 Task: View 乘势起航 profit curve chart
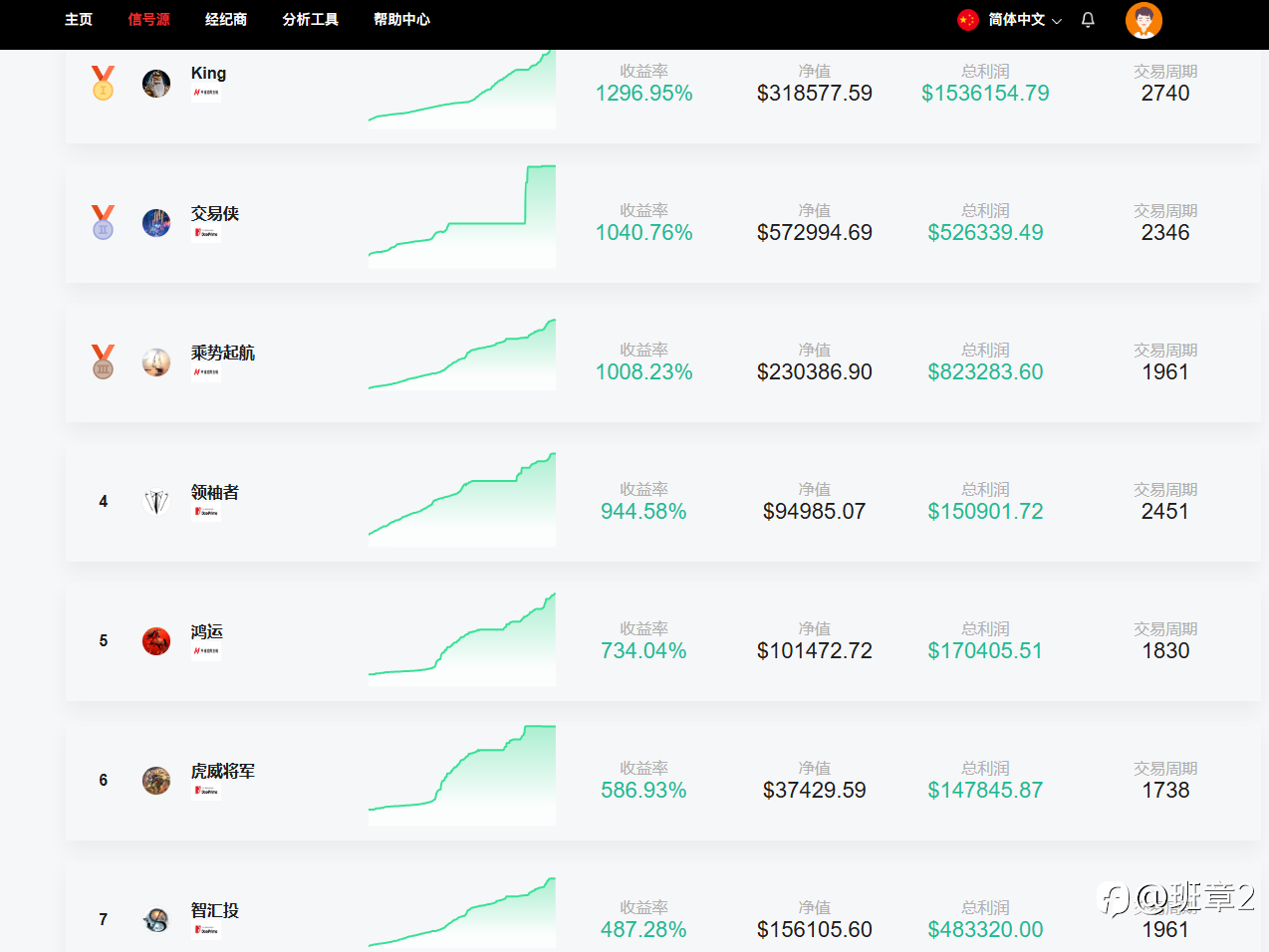click(x=462, y=355)
